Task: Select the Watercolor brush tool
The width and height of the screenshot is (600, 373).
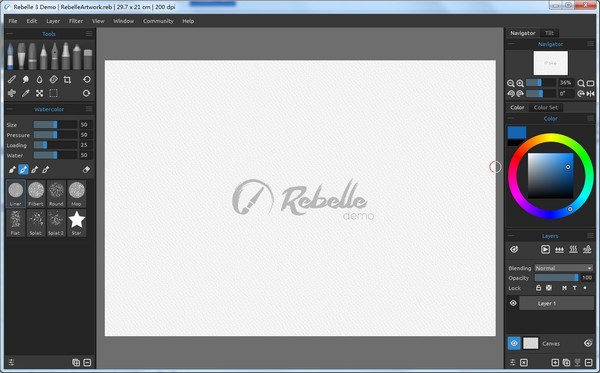Action: 10,56
